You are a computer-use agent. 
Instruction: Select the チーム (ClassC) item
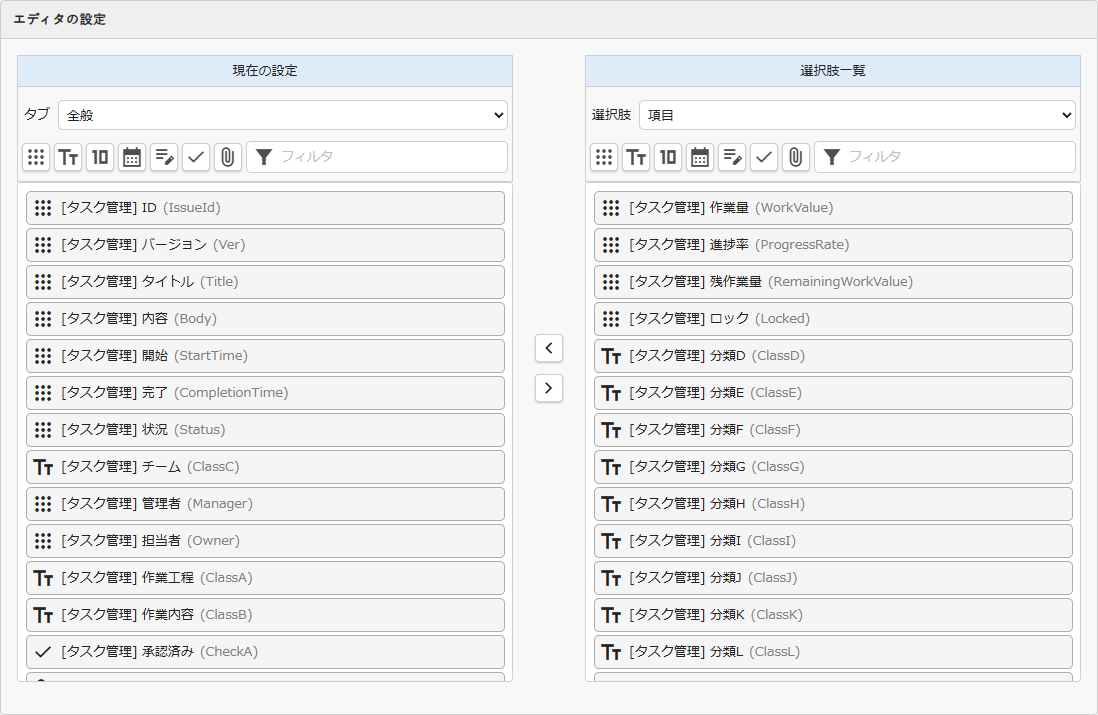(265, 467)
